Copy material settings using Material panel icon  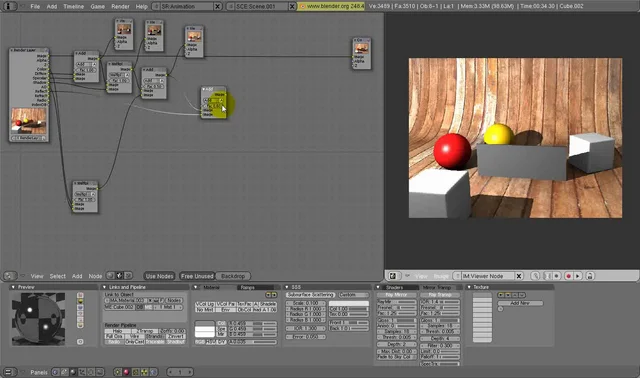coord(269,295)
